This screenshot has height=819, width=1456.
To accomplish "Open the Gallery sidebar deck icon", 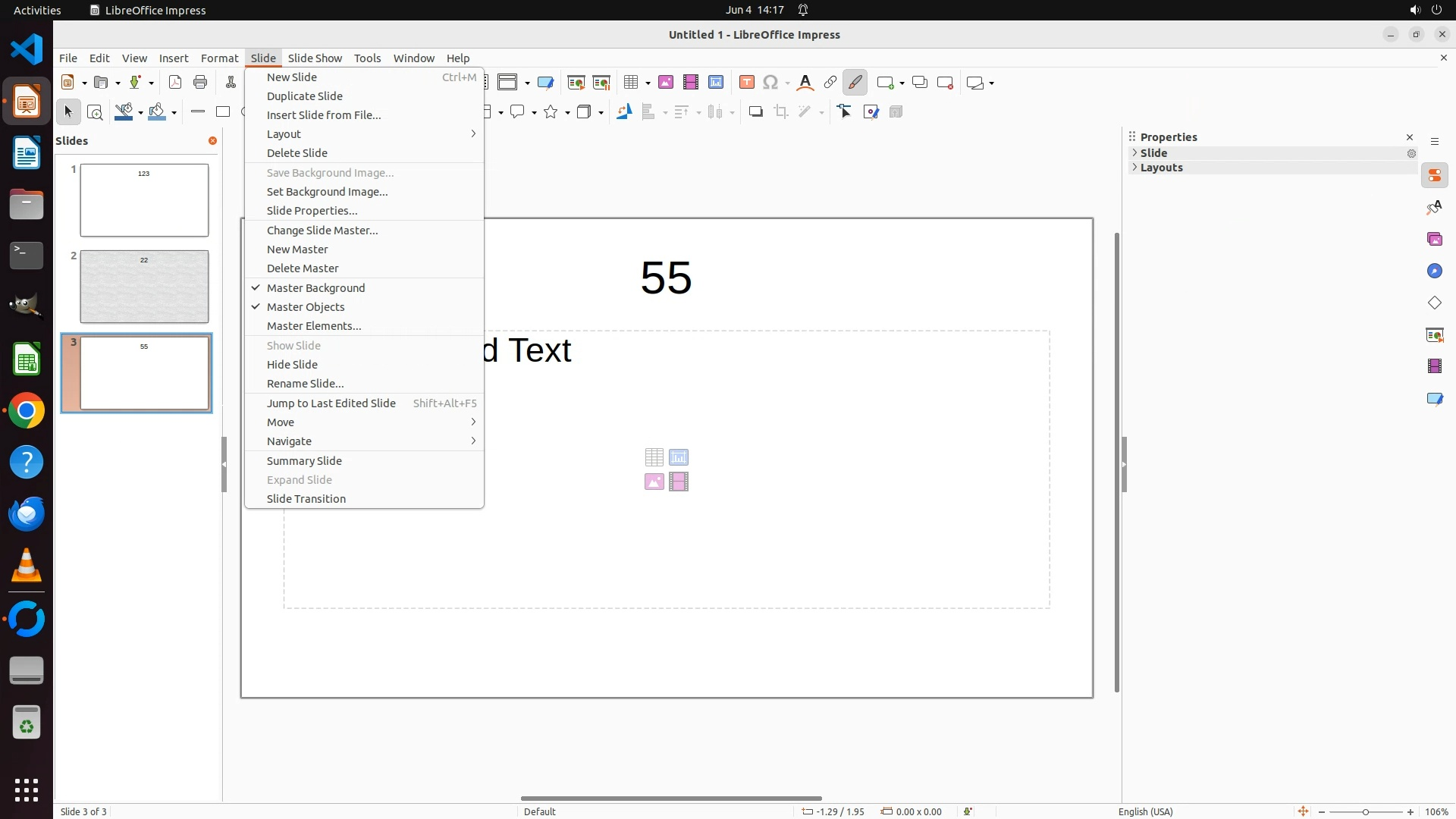I will [1435, 240].
